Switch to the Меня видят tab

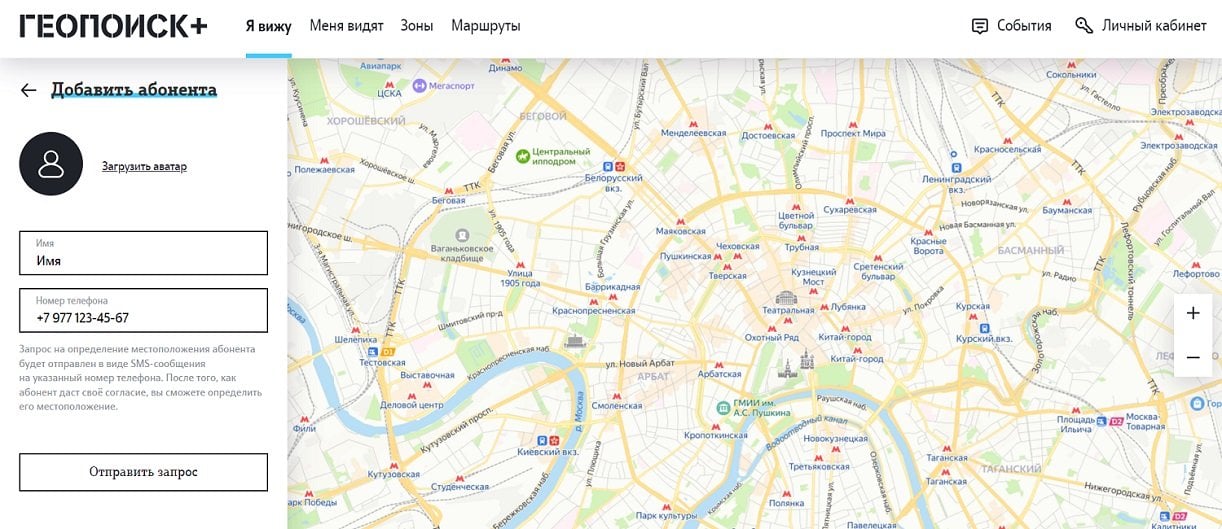tap(346, 26)
